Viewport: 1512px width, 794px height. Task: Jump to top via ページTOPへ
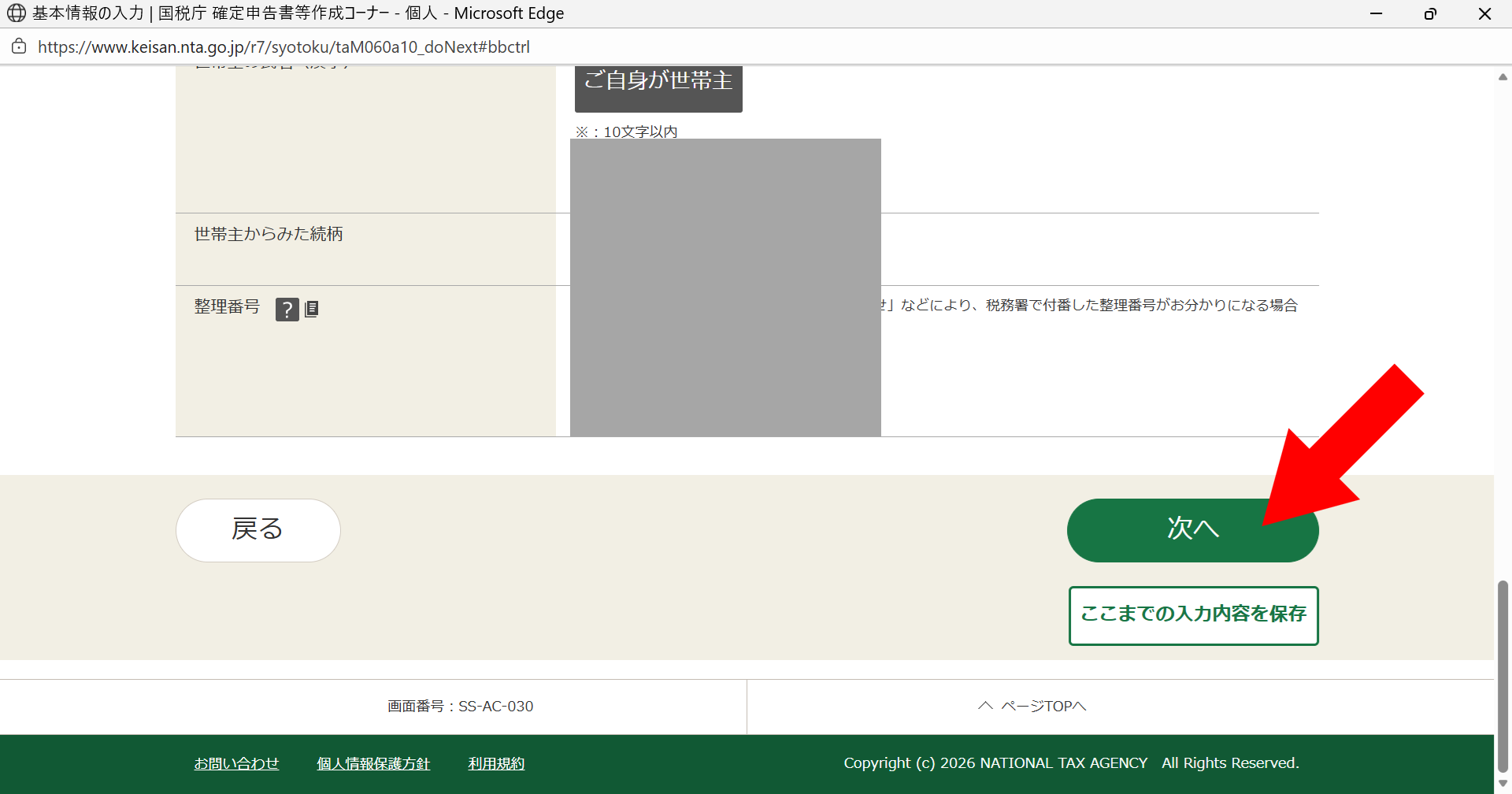pyautogui.click(x=1032, y=707)
